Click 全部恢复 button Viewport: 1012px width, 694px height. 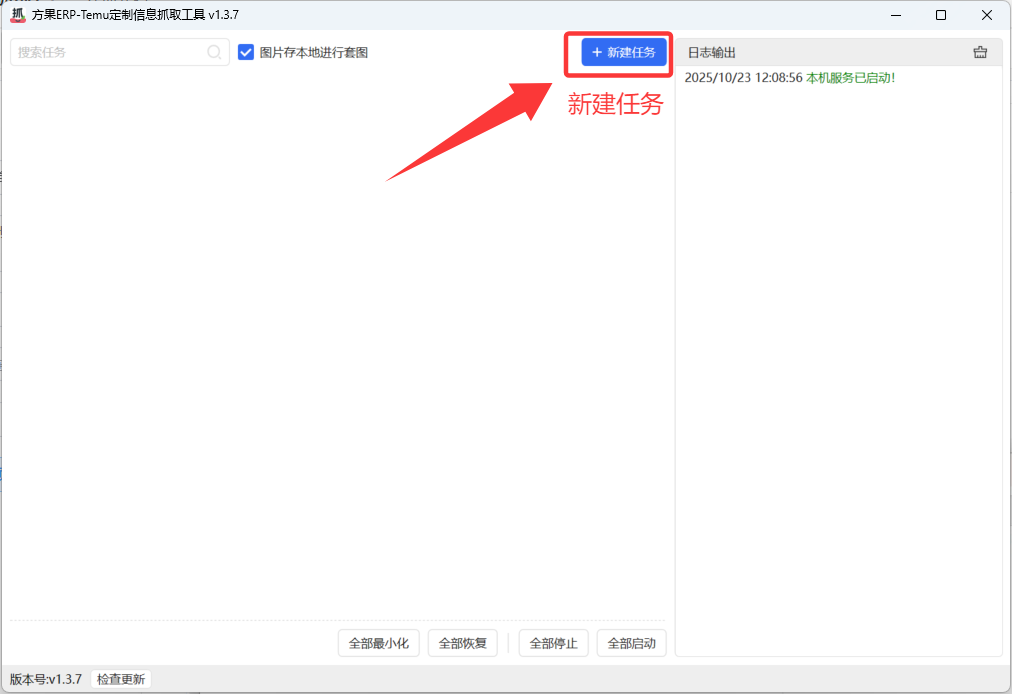(x=463, y=643)
